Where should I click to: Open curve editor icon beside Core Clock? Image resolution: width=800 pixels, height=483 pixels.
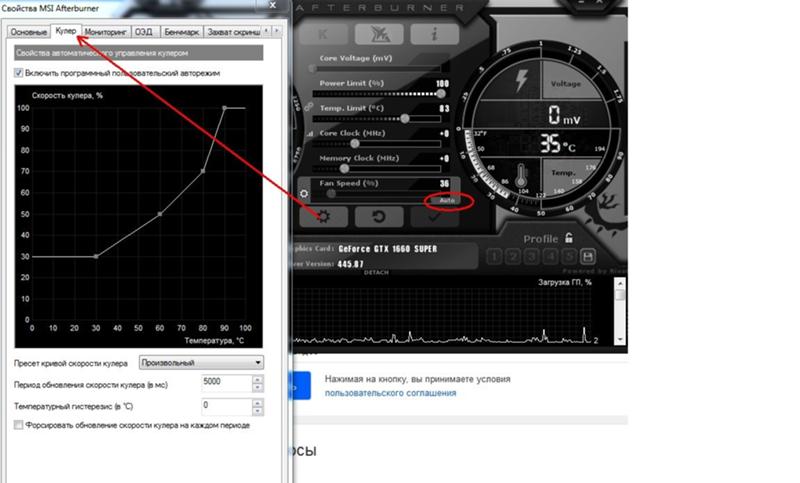[309, 134]
